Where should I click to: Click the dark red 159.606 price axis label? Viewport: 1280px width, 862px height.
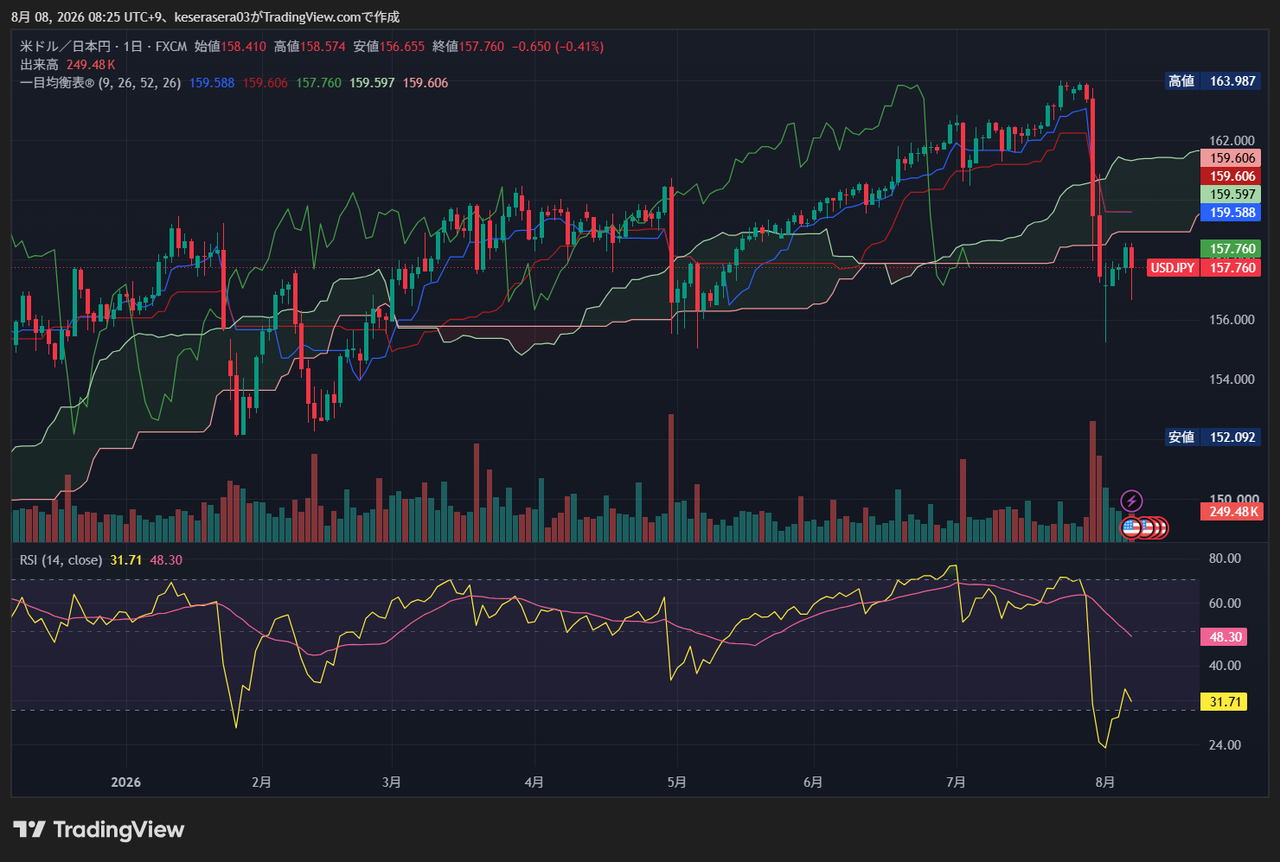(x=1231, y=176)
